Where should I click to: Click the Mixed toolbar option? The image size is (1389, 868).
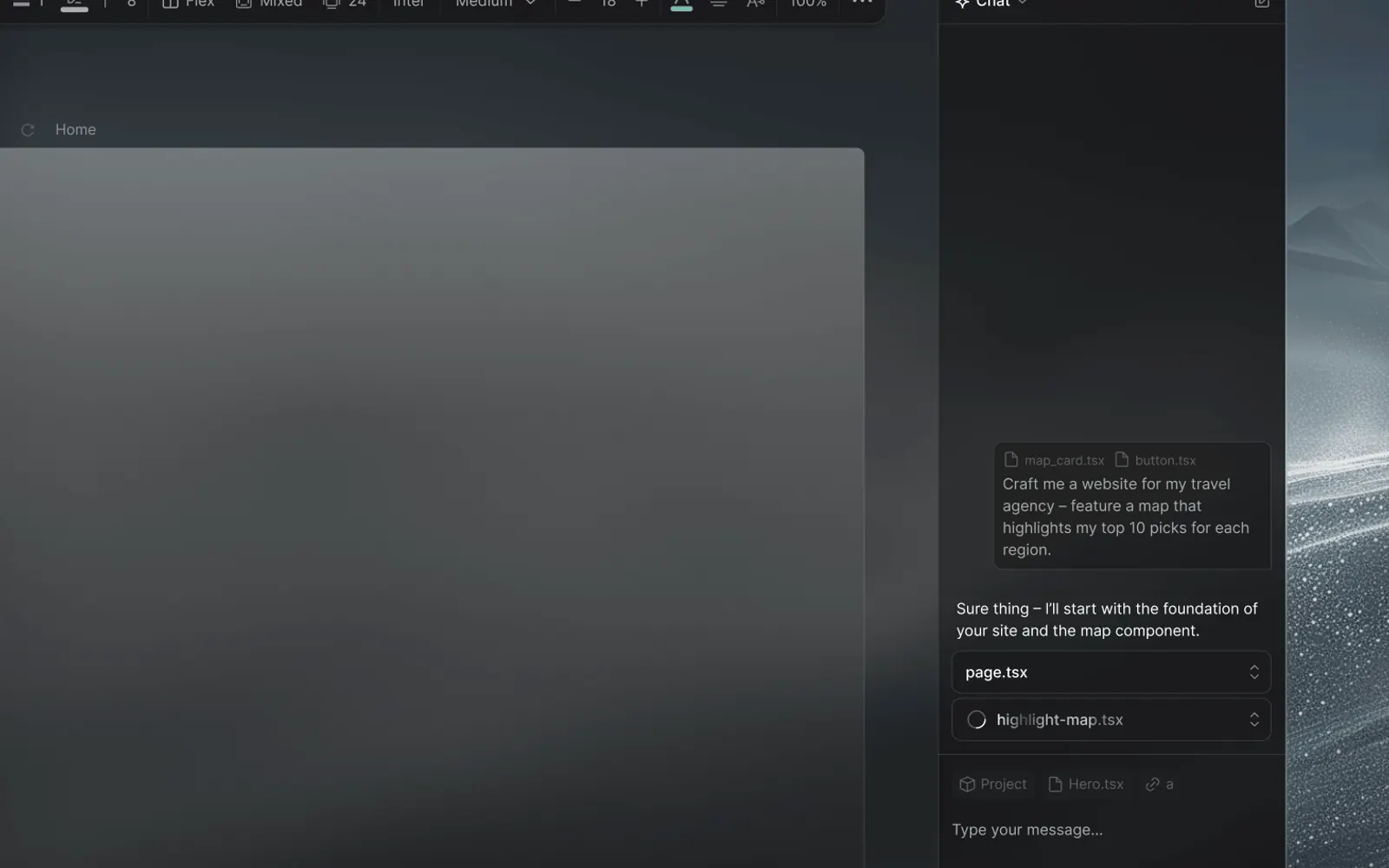pos(269,3)
